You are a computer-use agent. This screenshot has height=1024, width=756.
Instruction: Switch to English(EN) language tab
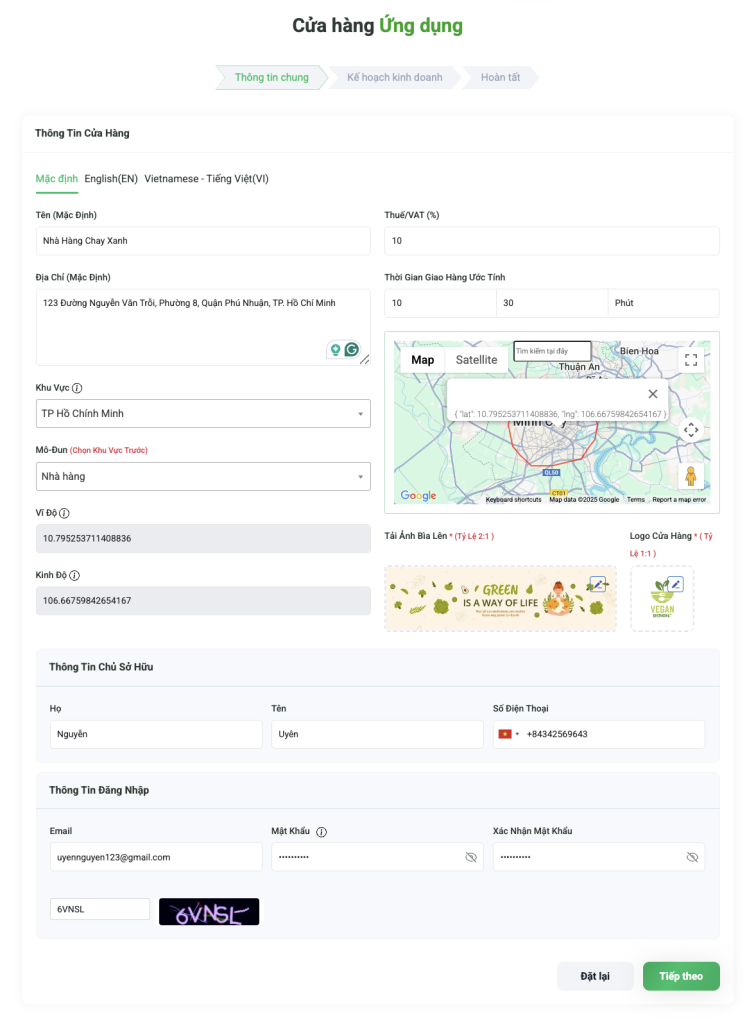click(111, 179)
